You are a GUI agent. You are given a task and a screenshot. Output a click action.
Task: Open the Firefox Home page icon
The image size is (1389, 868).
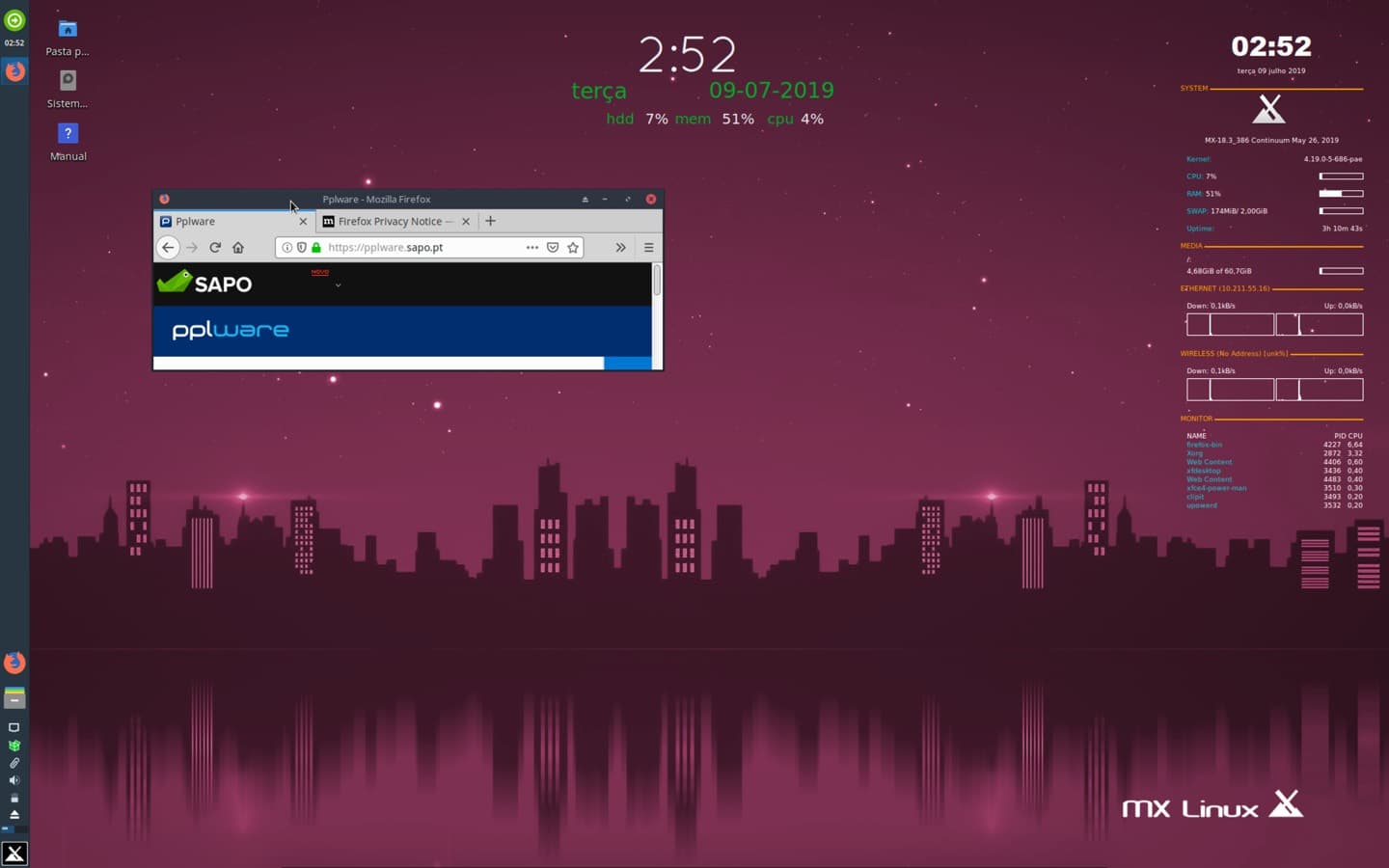(x=238, y=247)
